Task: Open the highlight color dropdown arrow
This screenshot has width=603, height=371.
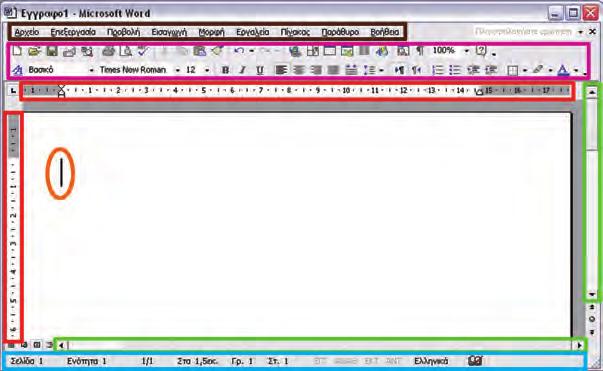Action: click(550, 70)
